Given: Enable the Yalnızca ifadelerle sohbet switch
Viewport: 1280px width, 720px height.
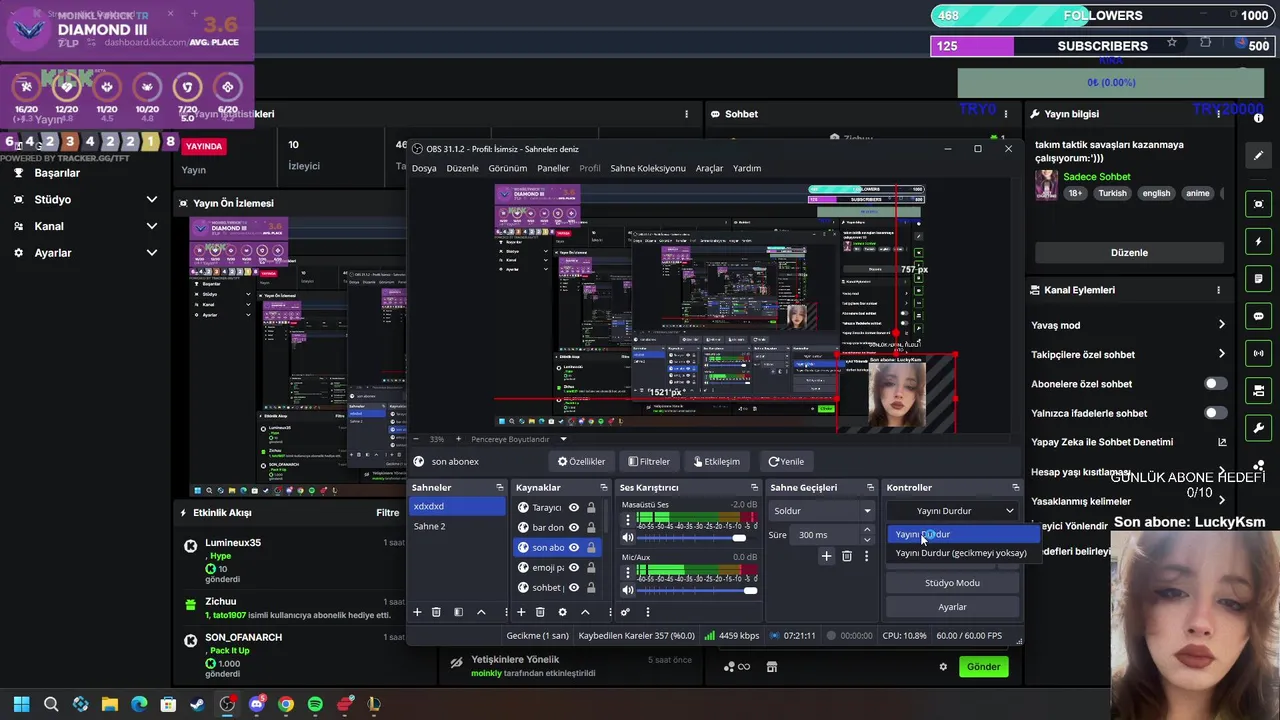Looking at the screenshot, I should tap(1215, 413).
